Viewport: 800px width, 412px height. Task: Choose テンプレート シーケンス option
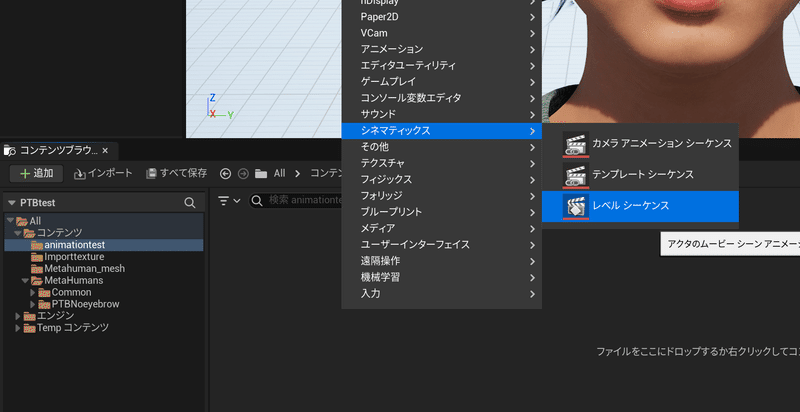(640, 175)
